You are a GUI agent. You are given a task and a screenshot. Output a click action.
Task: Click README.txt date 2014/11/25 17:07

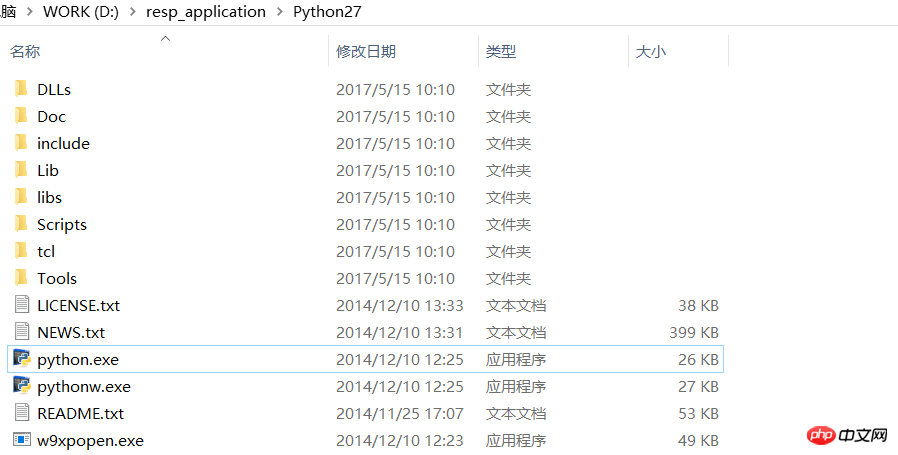[400, 413]
